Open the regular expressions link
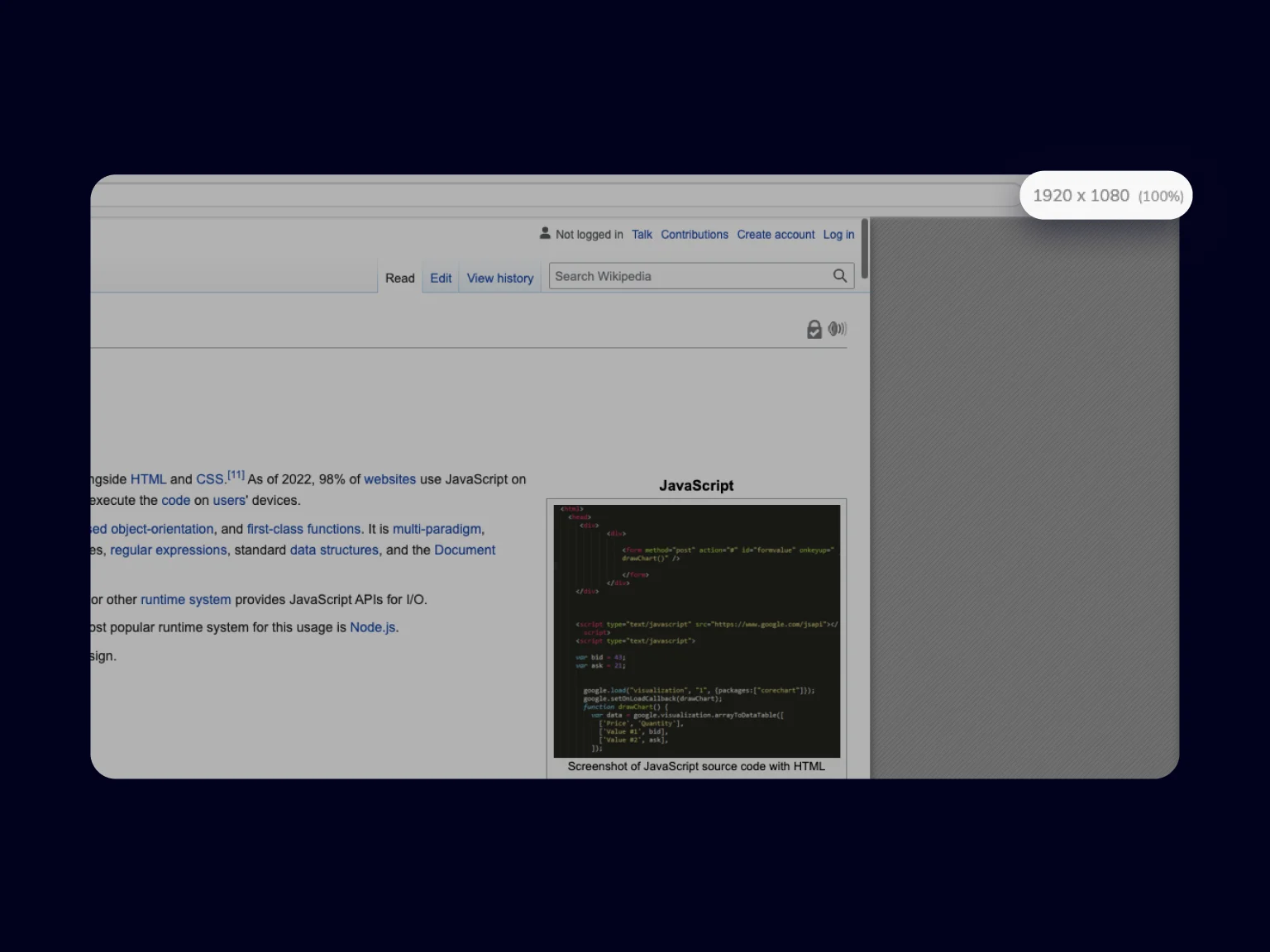 point(168,550)
